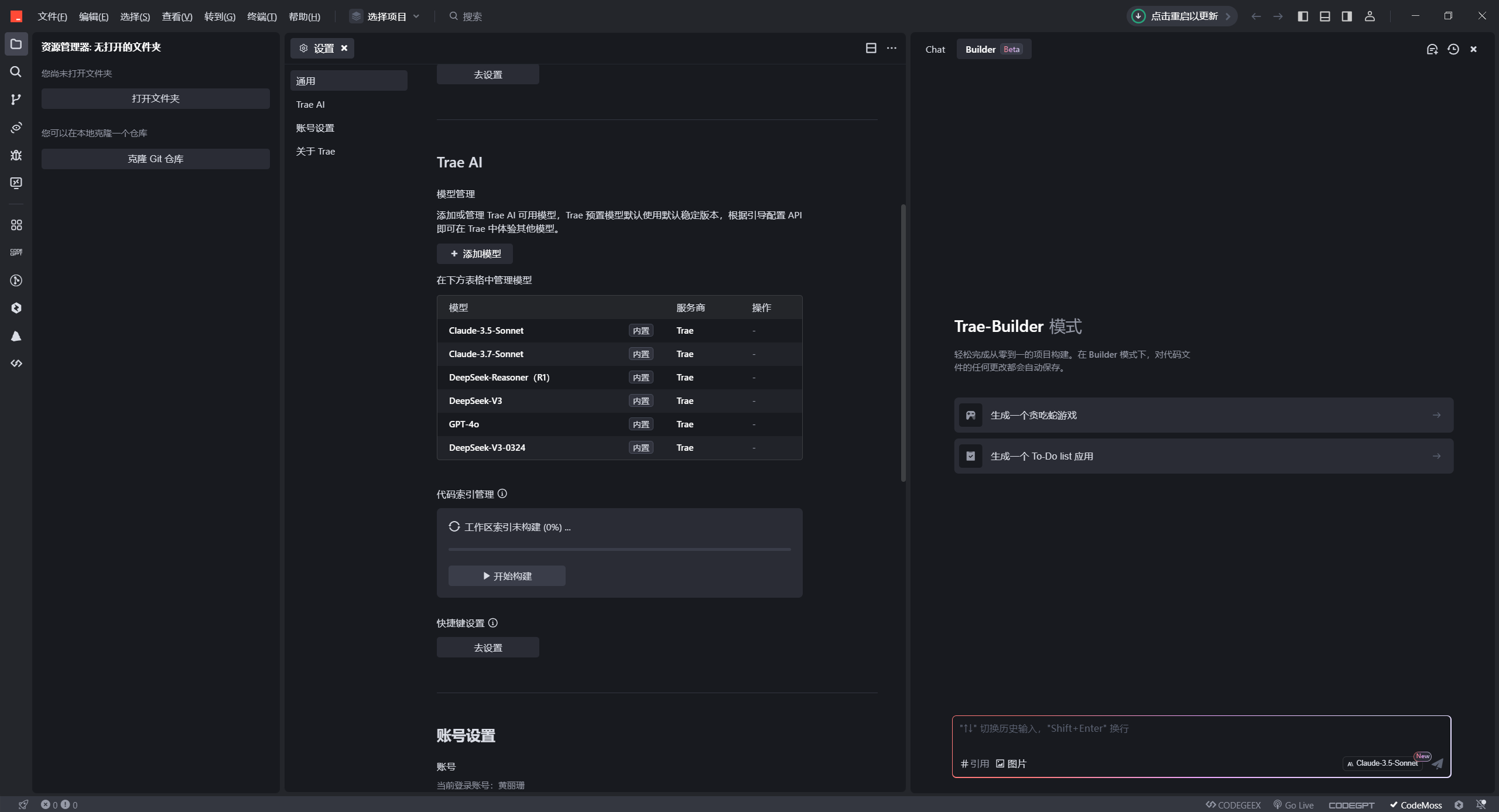Click the account profile icon
The width and height of the screenshot is (1499, 812).
pos(1370,16)
